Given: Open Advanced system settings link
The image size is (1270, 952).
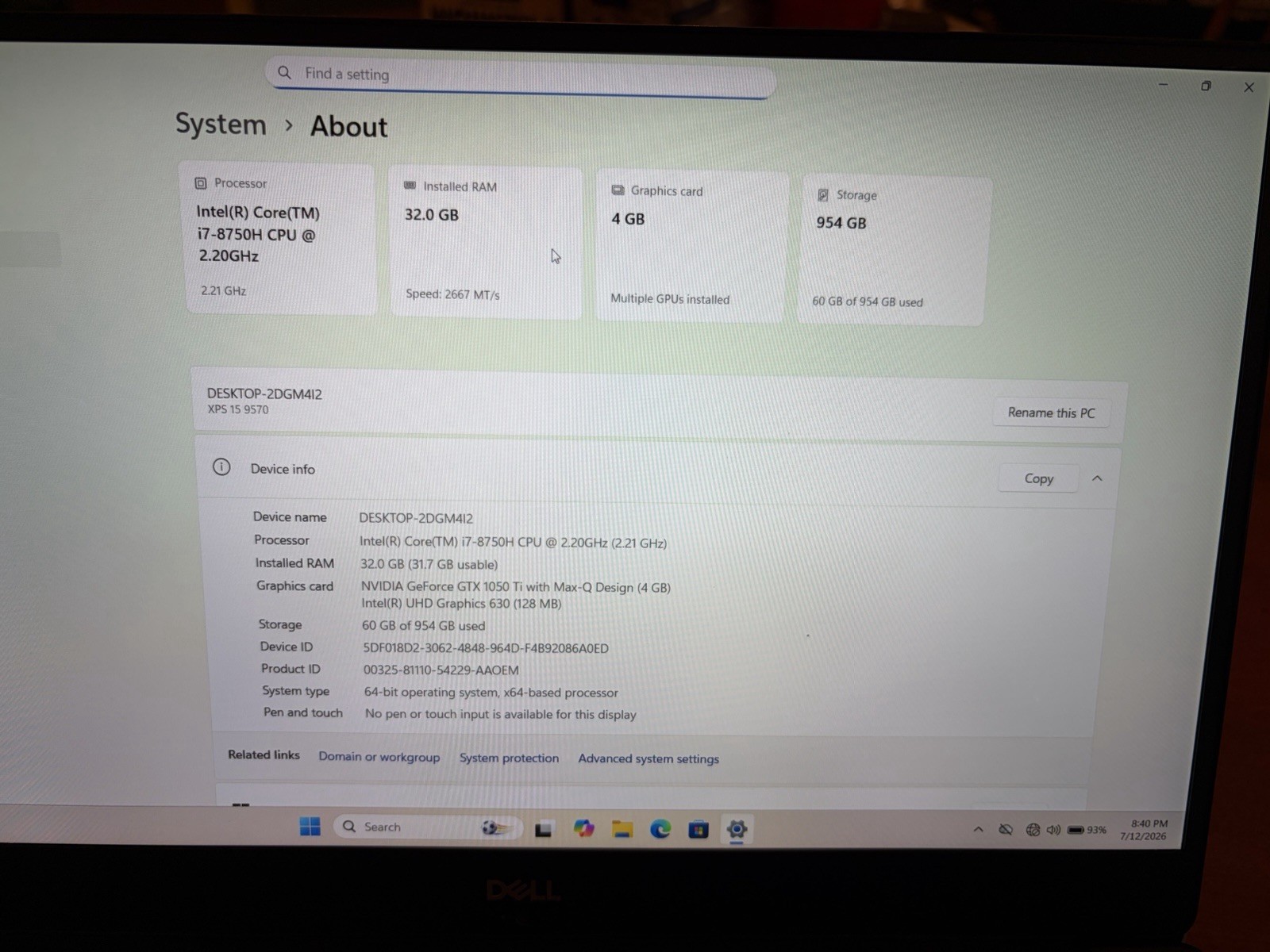Looking at the screenshot, I should click(648, 759).
